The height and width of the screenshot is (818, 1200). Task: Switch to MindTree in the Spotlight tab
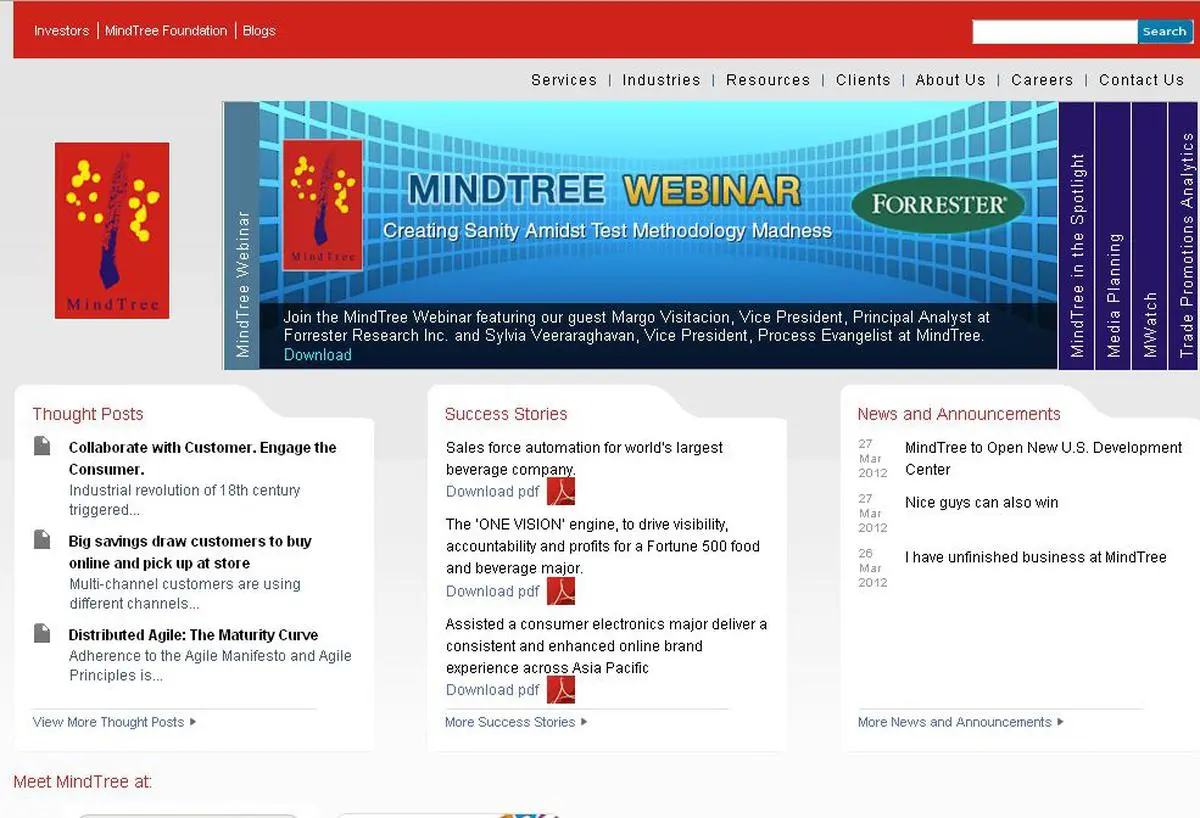point(1077,236)
